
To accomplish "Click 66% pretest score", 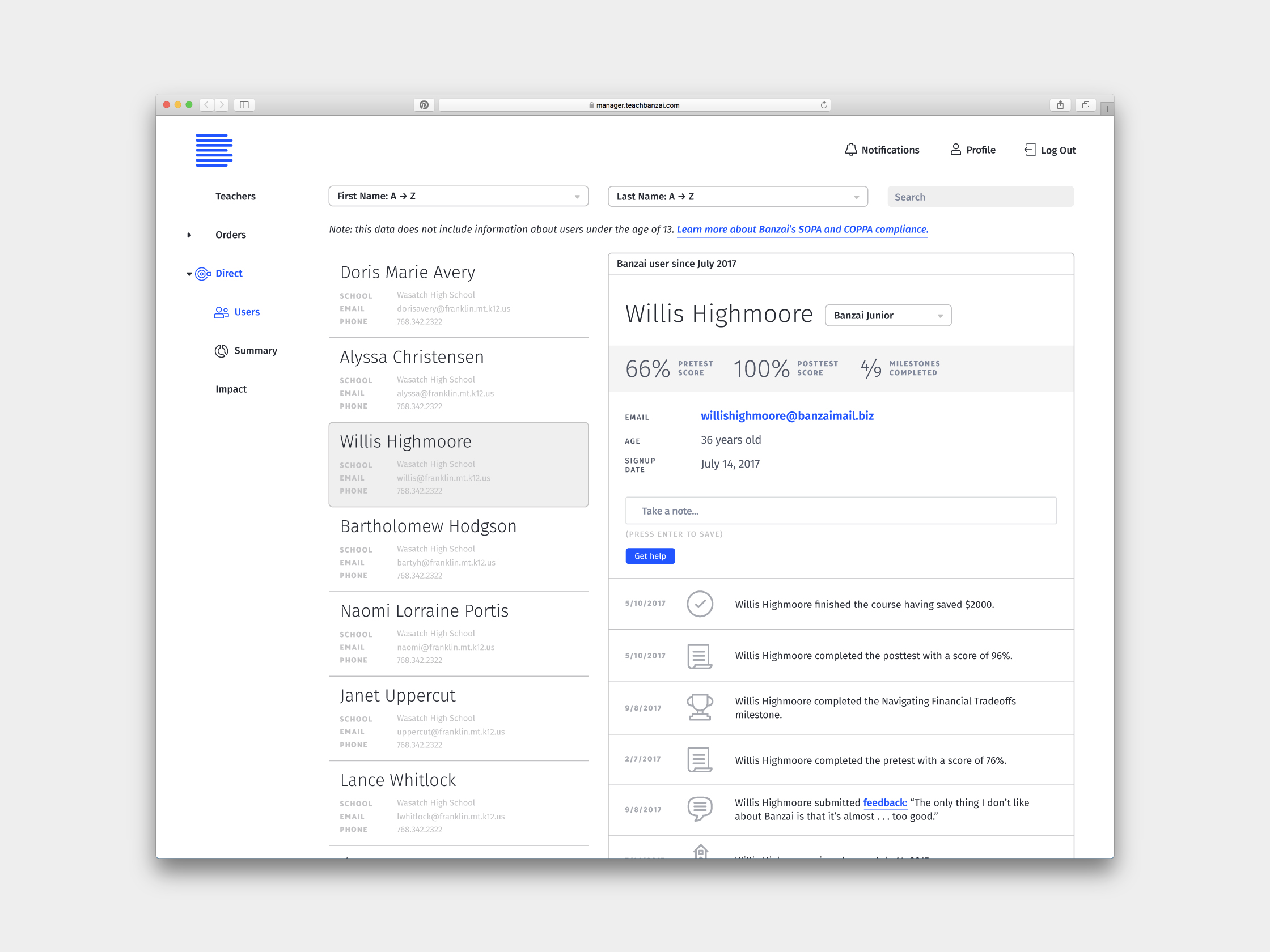I will [647, 368].
